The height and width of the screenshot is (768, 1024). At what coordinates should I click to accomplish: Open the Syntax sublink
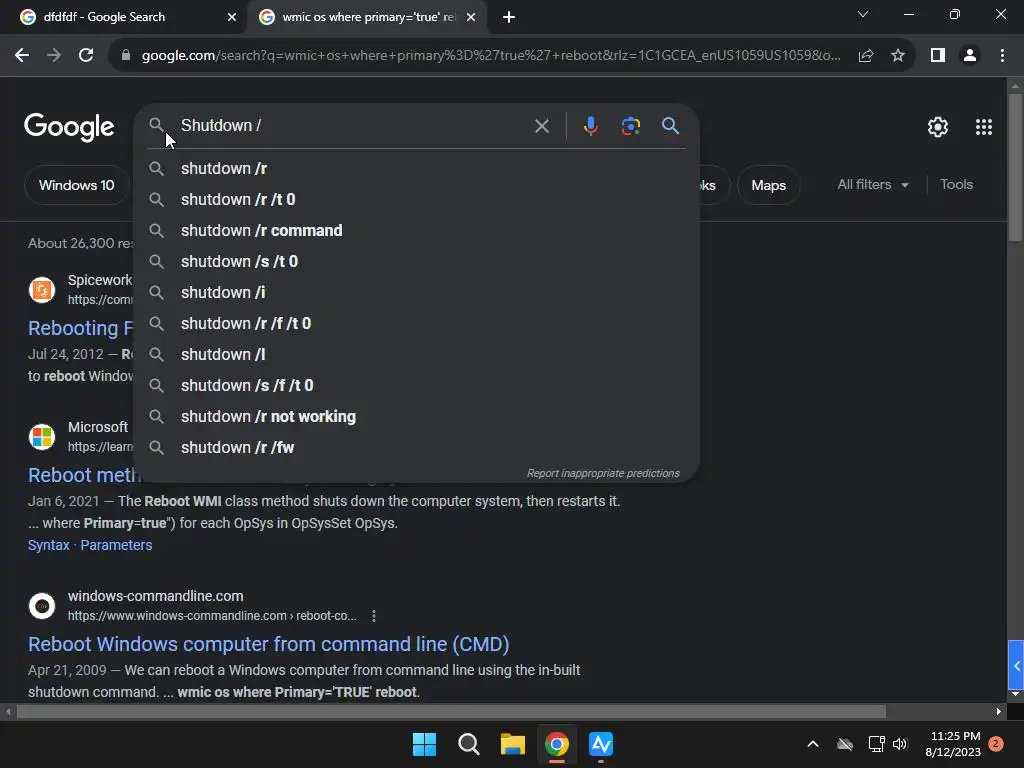tap(48, 545)
